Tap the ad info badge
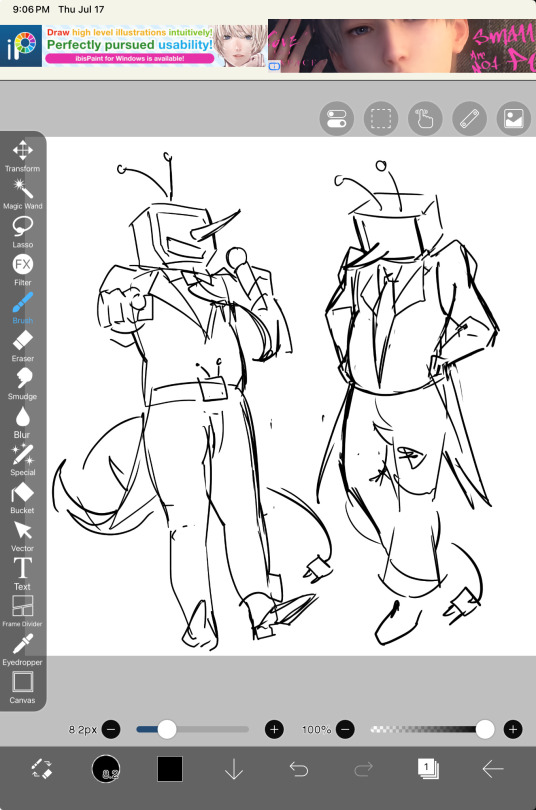This screenshot has height=810, width=536. click(x=274, y=66)
